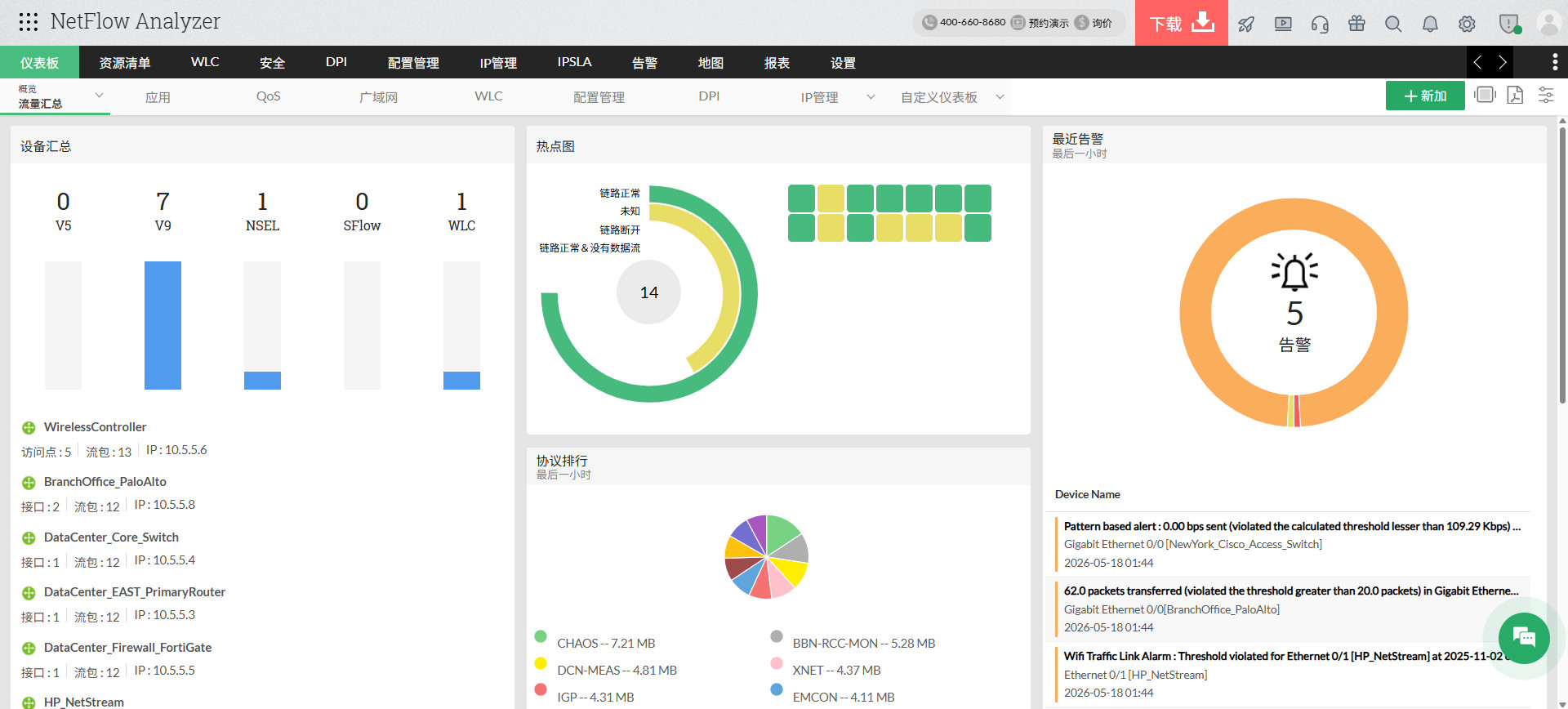Open the 设置 settings menu
Image resolution: width=1568 pixels, height=709 pixels.
click(x=843, y=63)
